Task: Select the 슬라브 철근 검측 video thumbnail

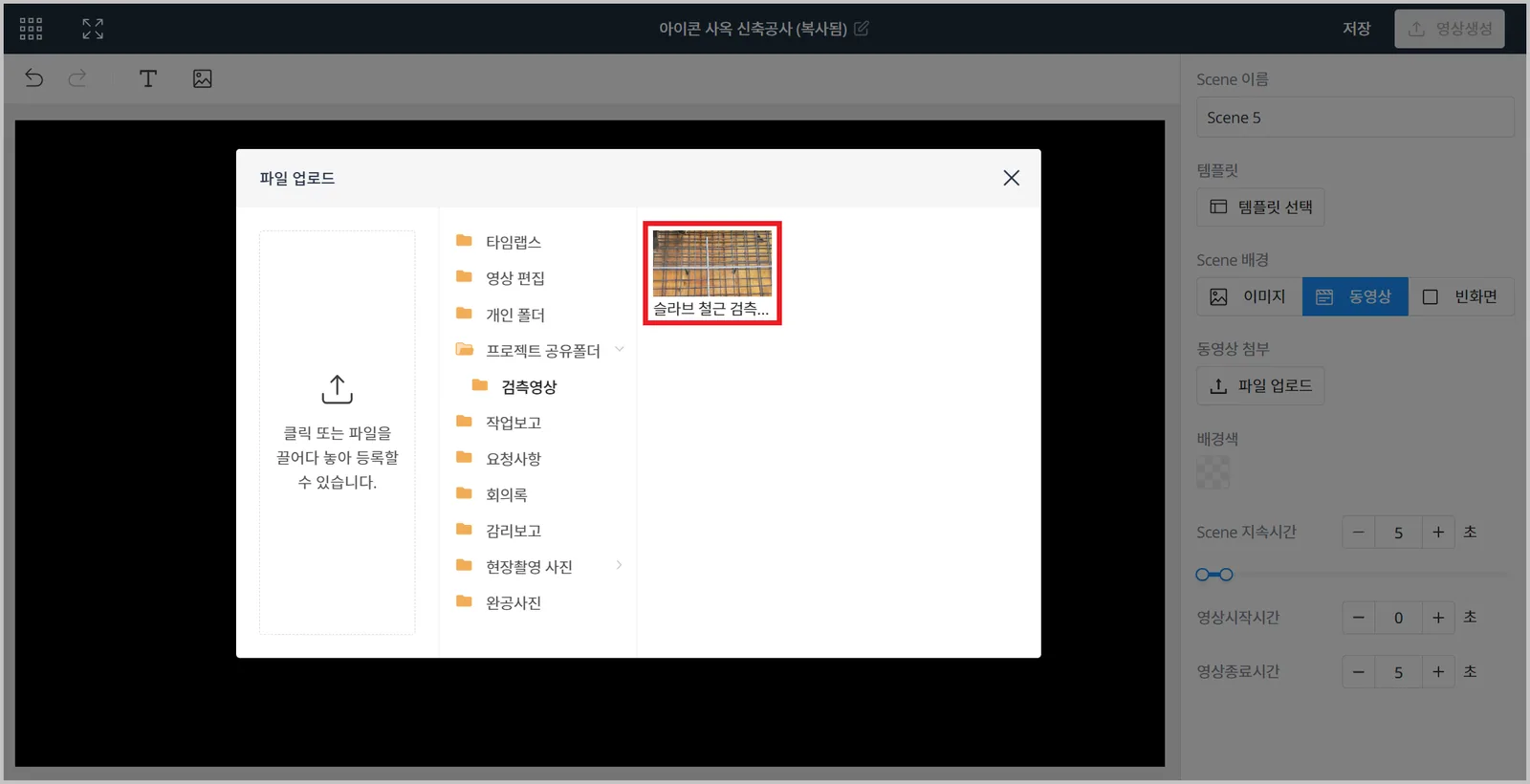Action: pyautogui.click(x=712, y=273)
